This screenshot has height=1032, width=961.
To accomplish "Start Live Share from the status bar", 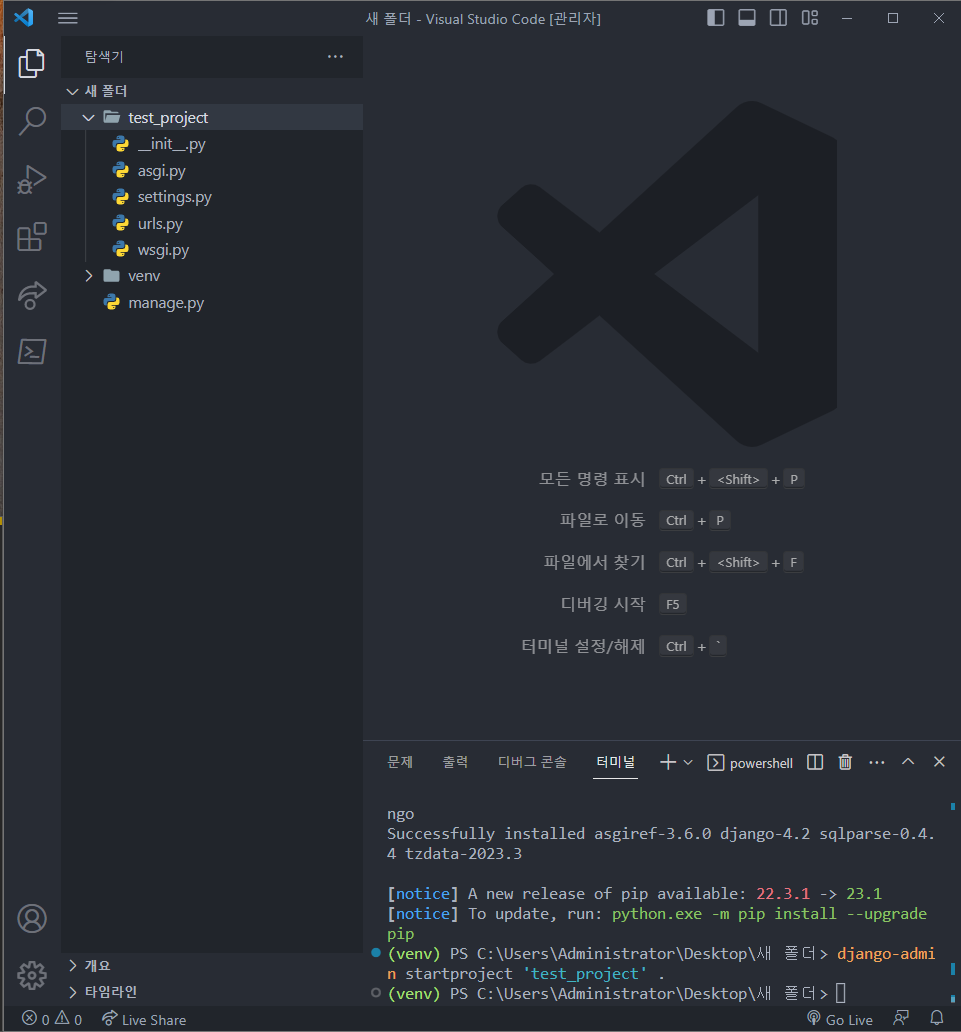I will (144, 1019).
